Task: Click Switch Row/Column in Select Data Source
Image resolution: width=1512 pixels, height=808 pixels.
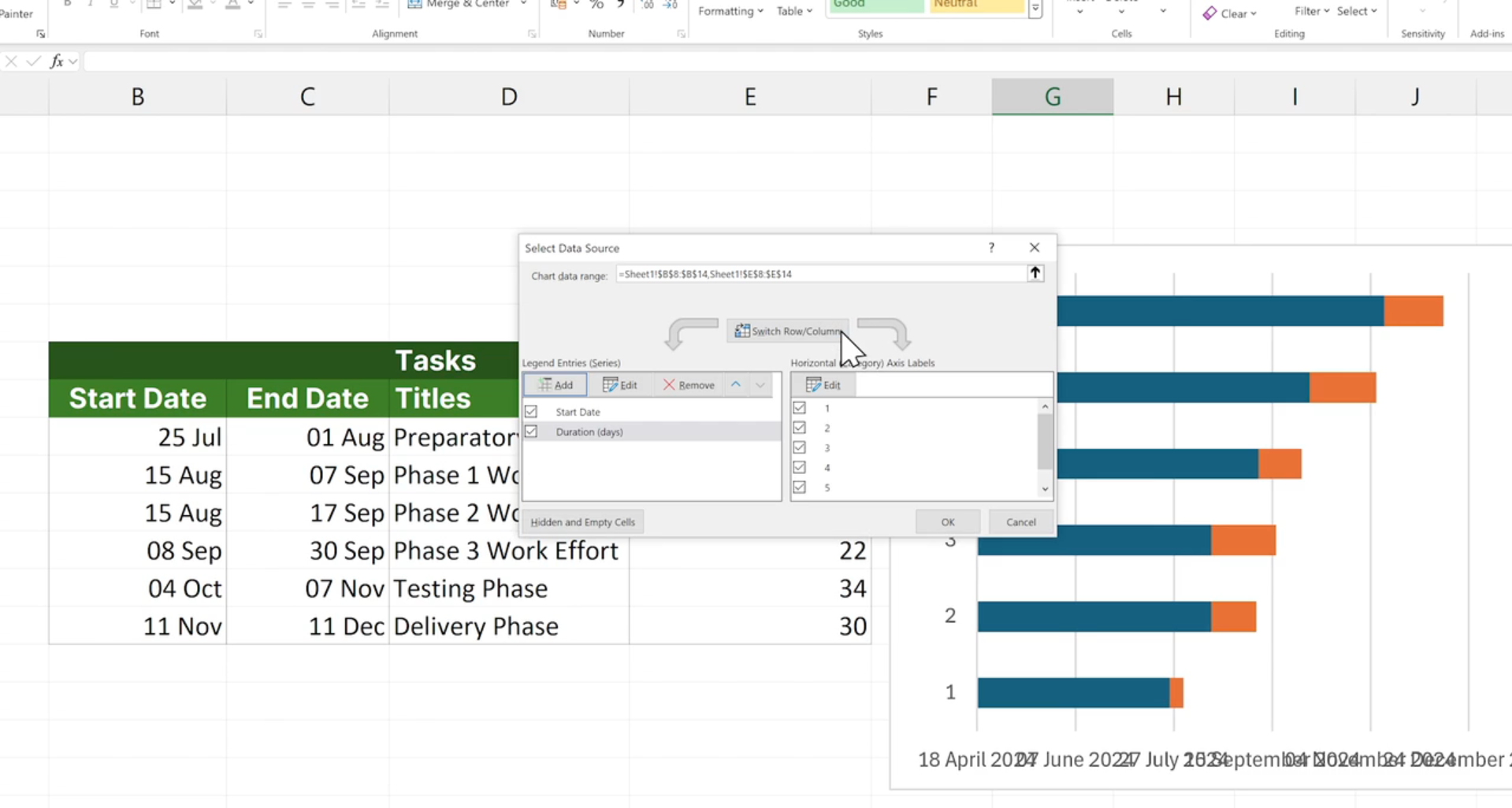Action: [788, 332]
